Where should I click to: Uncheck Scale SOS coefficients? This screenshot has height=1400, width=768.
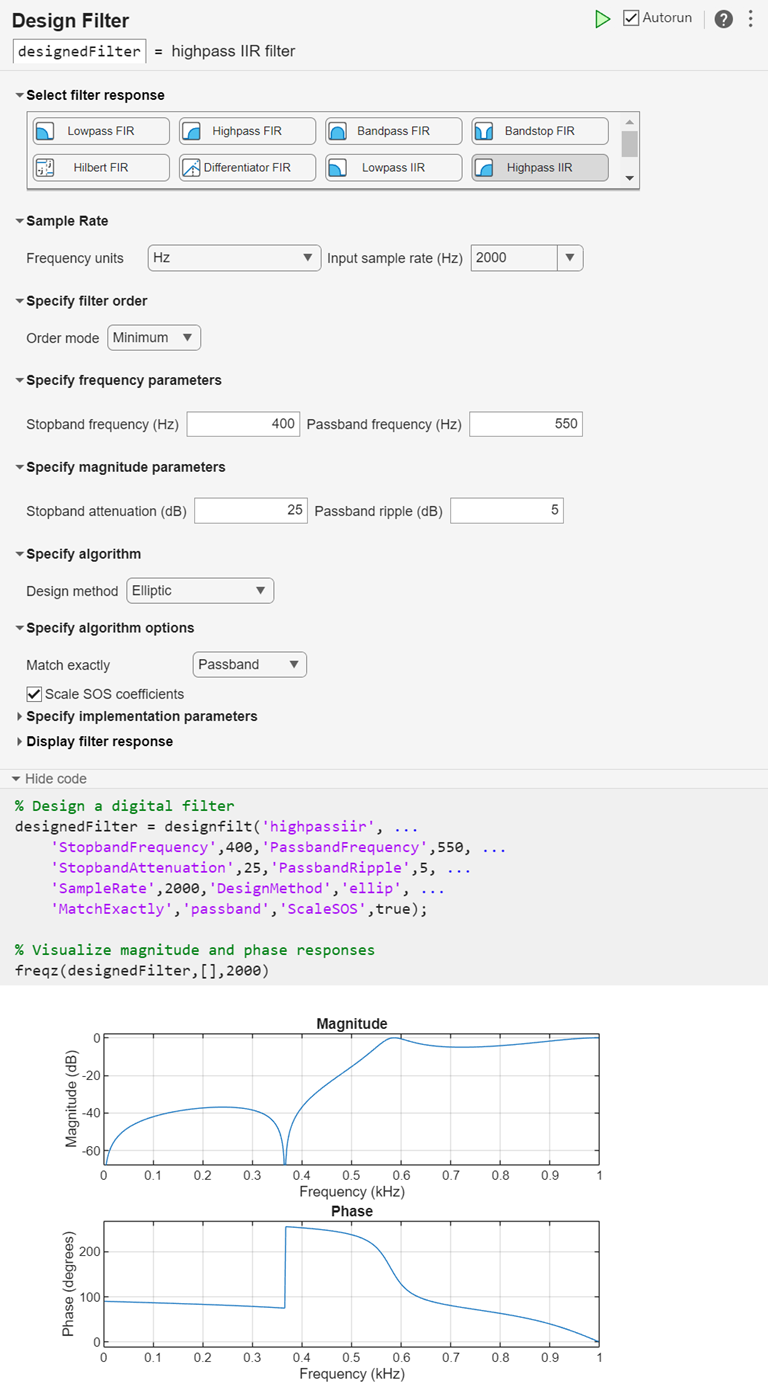click(33, 693)
